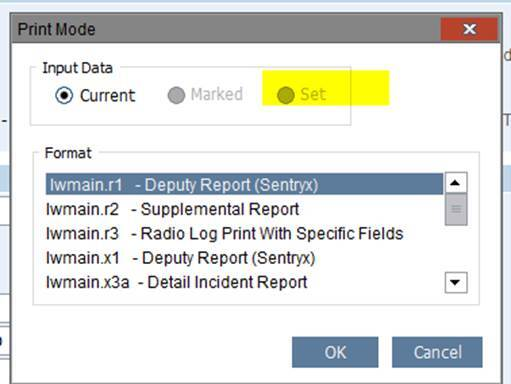Confirm with the OK button
Image resolution: width=511 pixels, height=384 pixels.
tap(335, 352)
